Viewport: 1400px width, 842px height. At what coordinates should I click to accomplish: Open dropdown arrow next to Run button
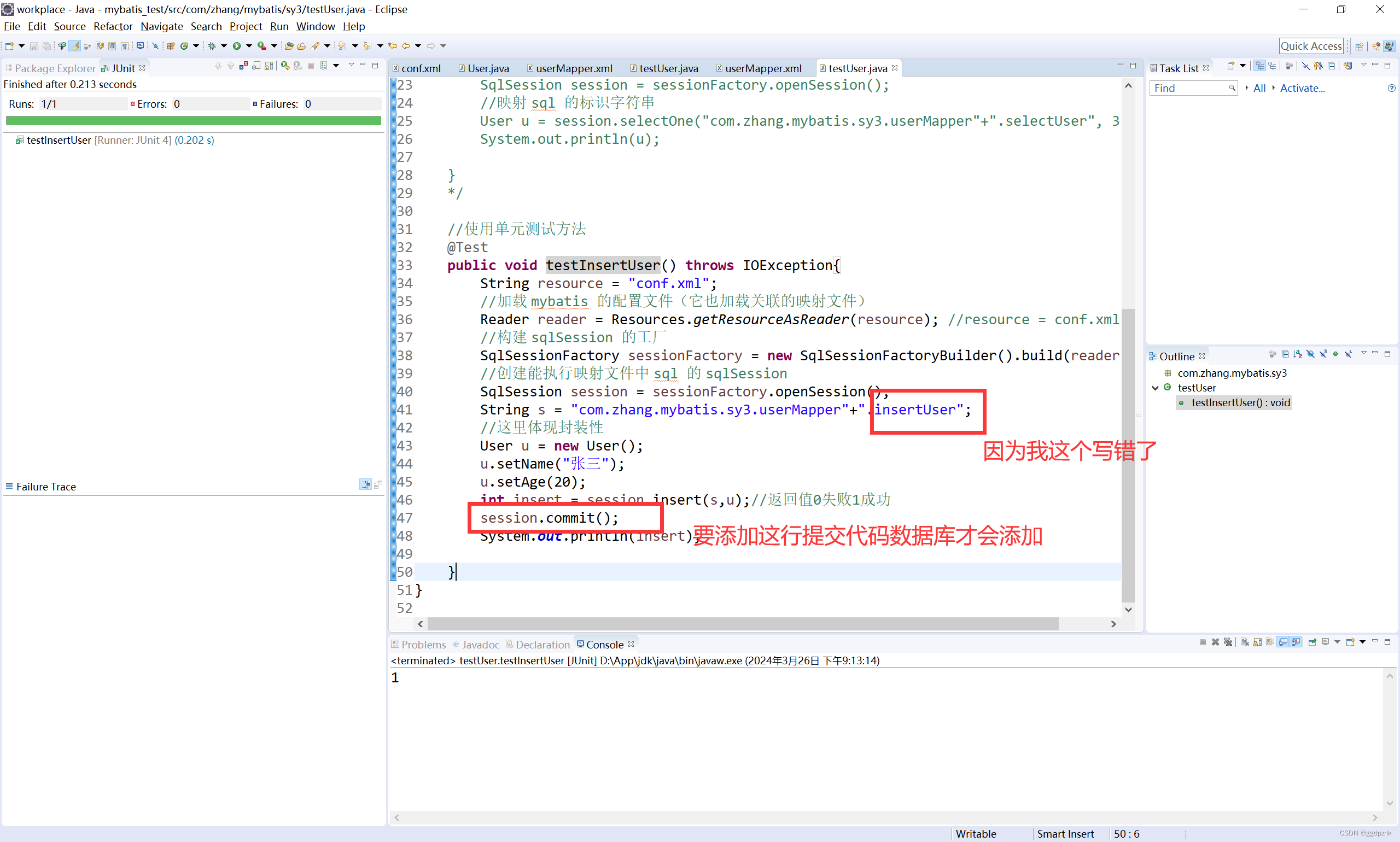249,46
